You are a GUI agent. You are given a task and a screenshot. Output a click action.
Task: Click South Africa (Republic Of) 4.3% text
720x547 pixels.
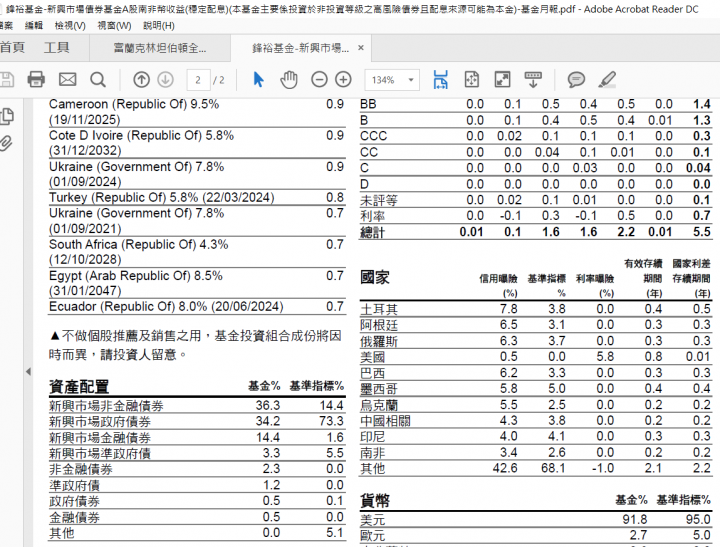(138, 244)
